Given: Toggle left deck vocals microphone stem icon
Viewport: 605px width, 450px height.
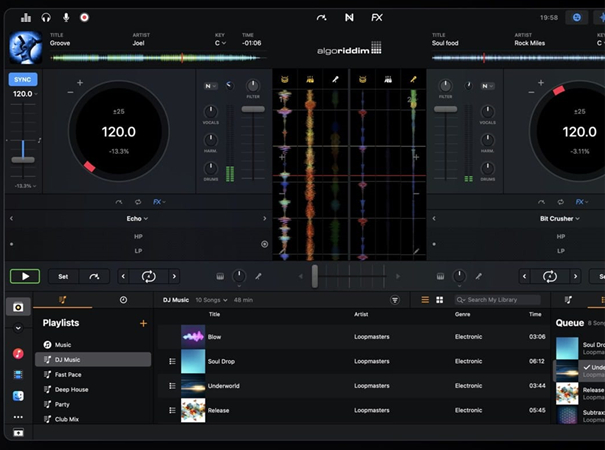Looking at the screenshot, I should tap(335, 80).
